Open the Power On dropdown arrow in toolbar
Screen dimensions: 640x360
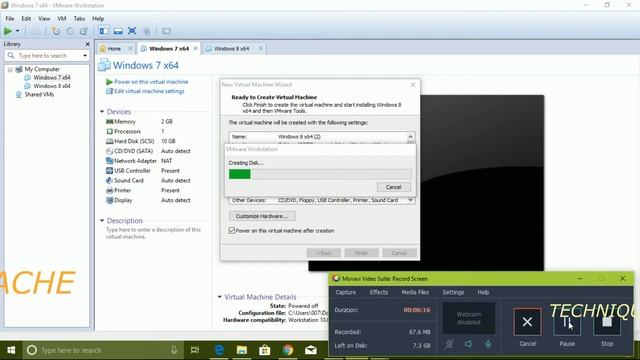point(18,31)
